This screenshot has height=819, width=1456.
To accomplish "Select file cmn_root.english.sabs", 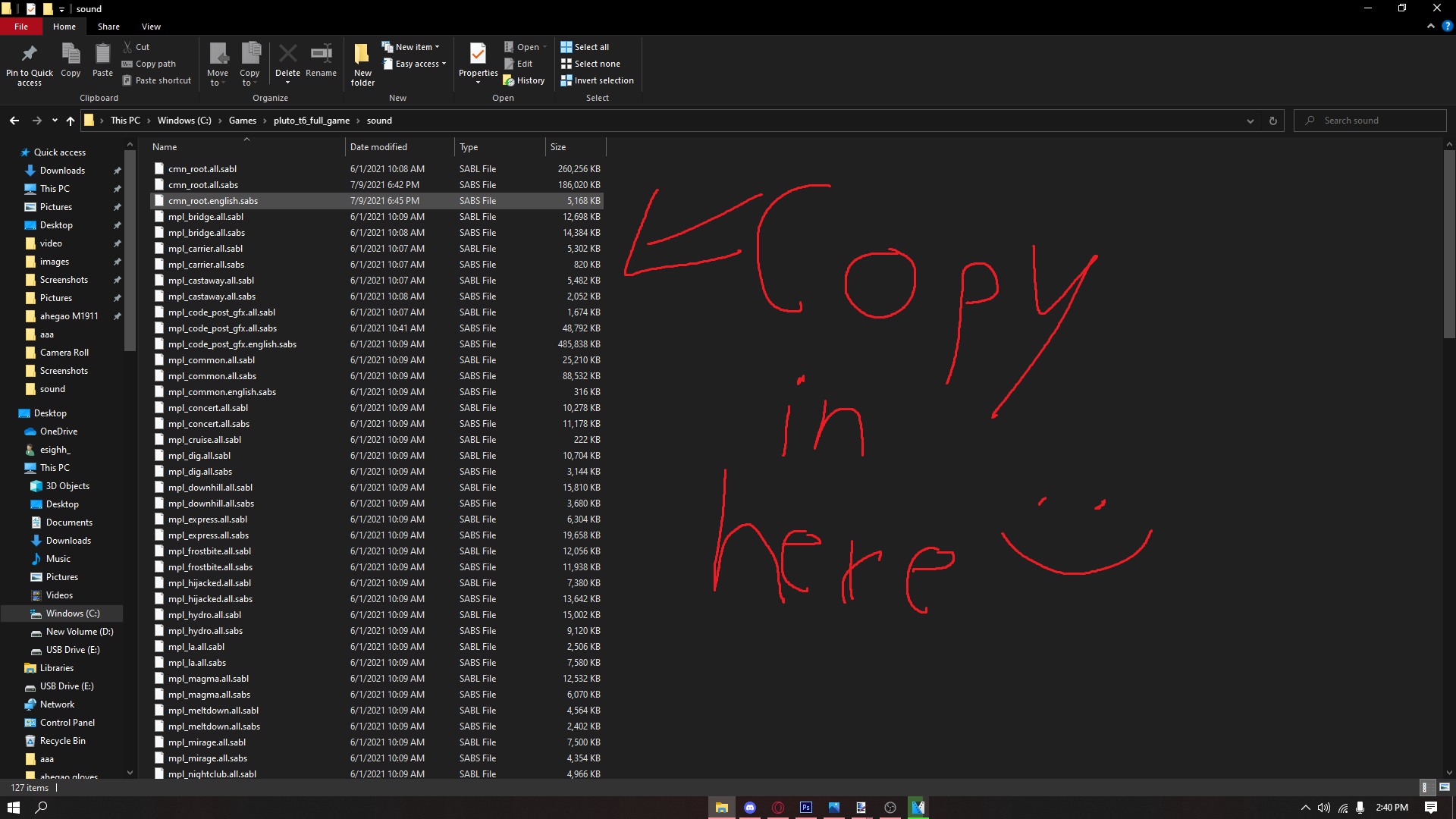I will click(377, 201).
